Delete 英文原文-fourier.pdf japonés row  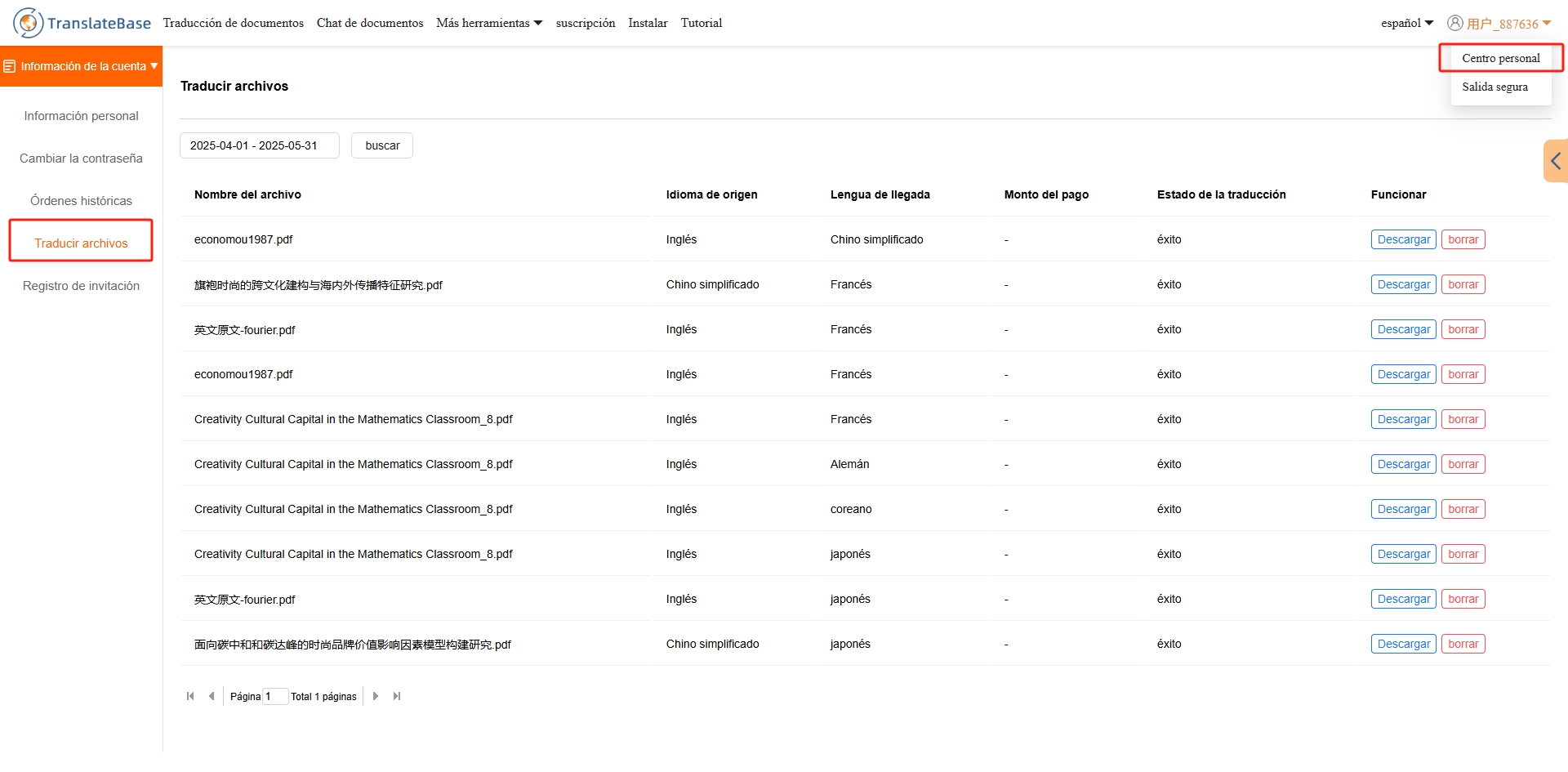click(x=1463, y=599)
